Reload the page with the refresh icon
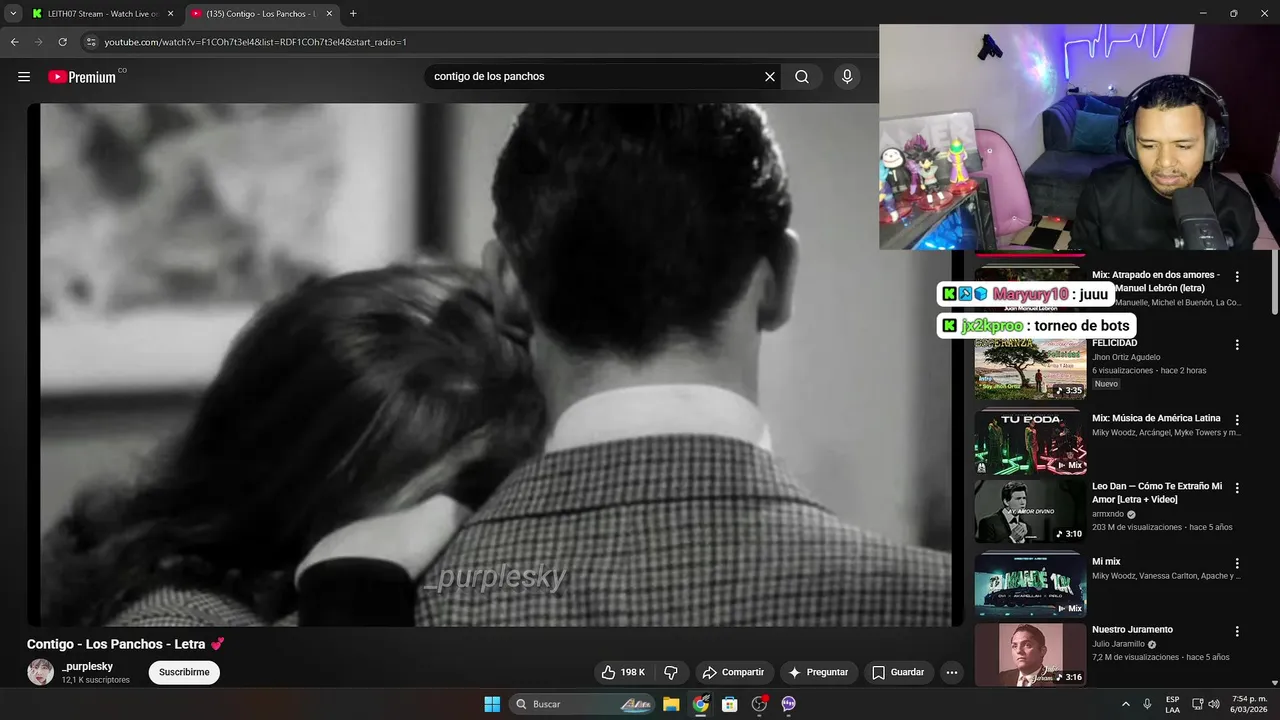 [62, 42]
